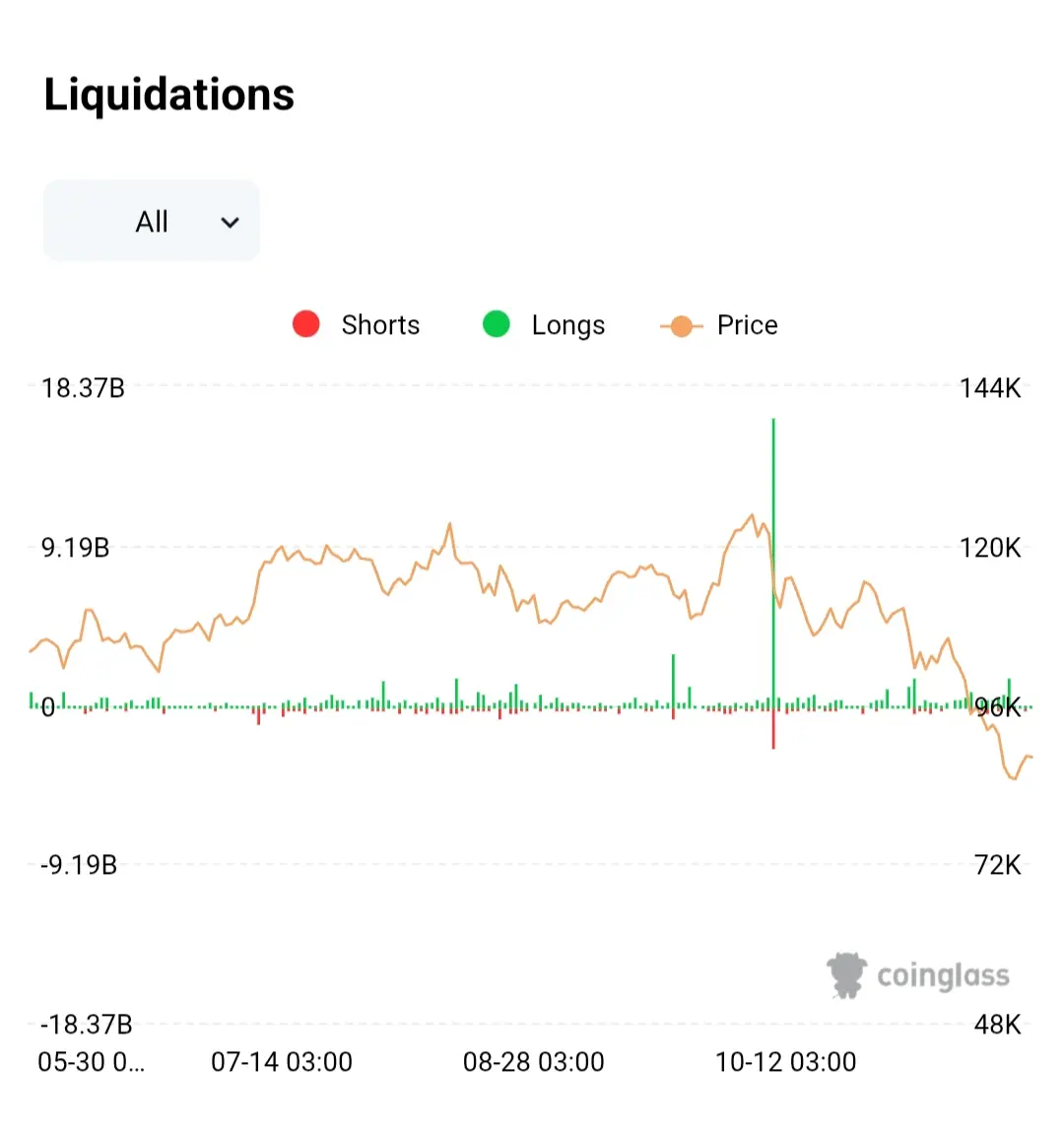Click the Liquidations heading
Screen dimensions: 1064x1135
169,95
